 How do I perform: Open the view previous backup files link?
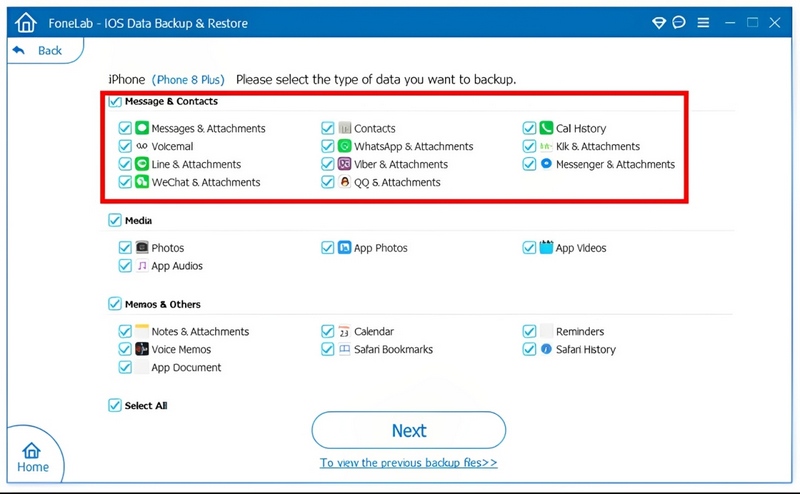coord(408,463)
